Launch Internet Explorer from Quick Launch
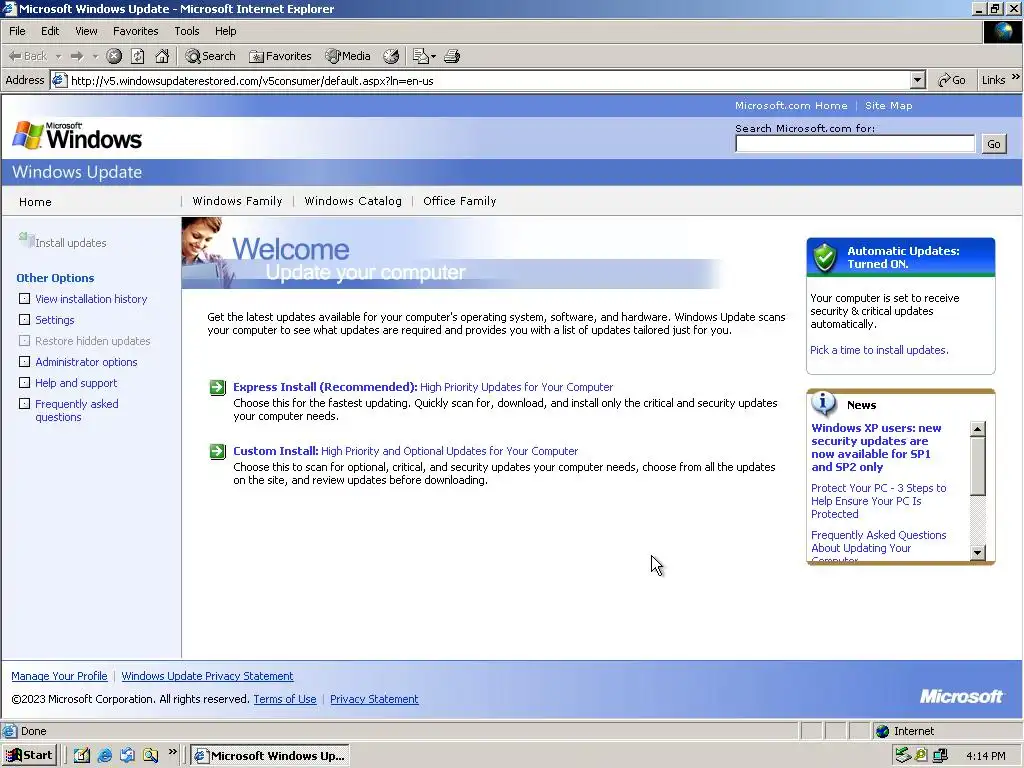 tap(104, 756)
